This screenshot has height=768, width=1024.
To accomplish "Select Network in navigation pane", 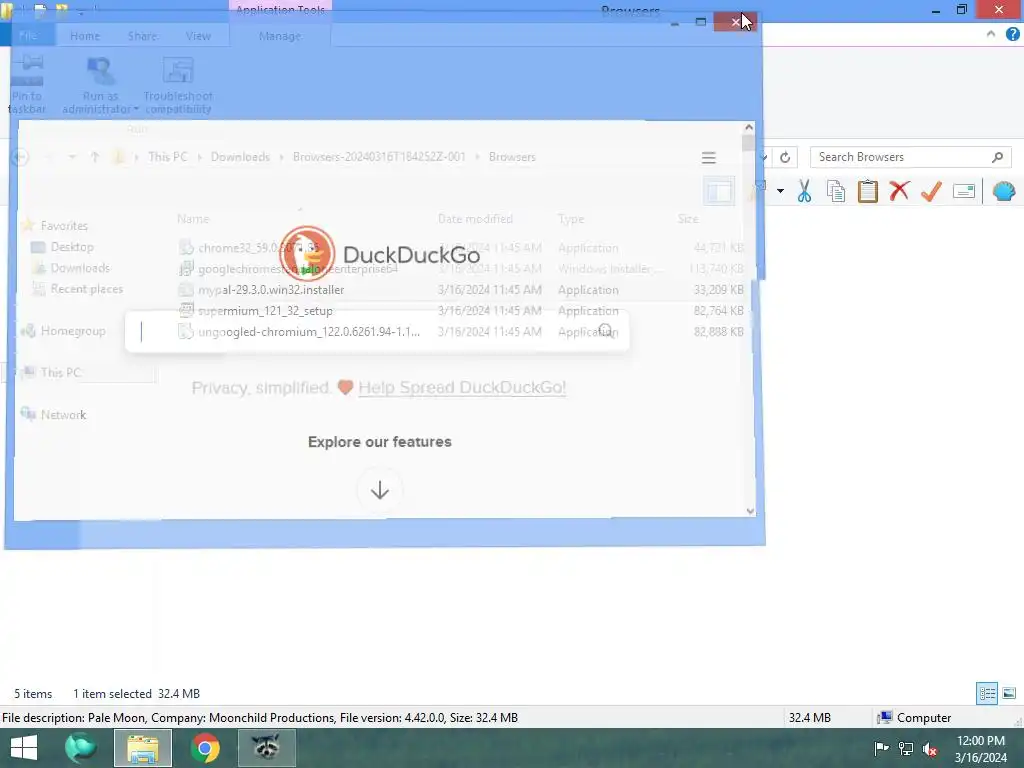I will coord(63,415).
